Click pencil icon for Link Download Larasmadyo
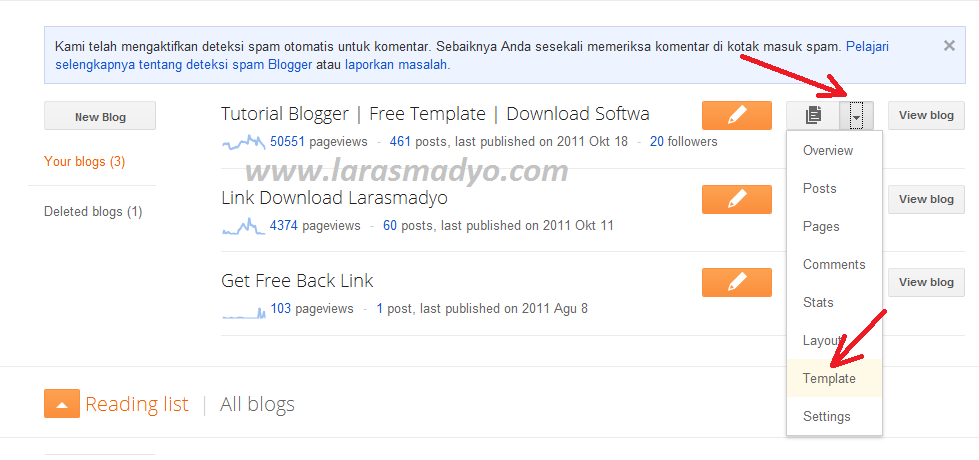 [737, 199]
